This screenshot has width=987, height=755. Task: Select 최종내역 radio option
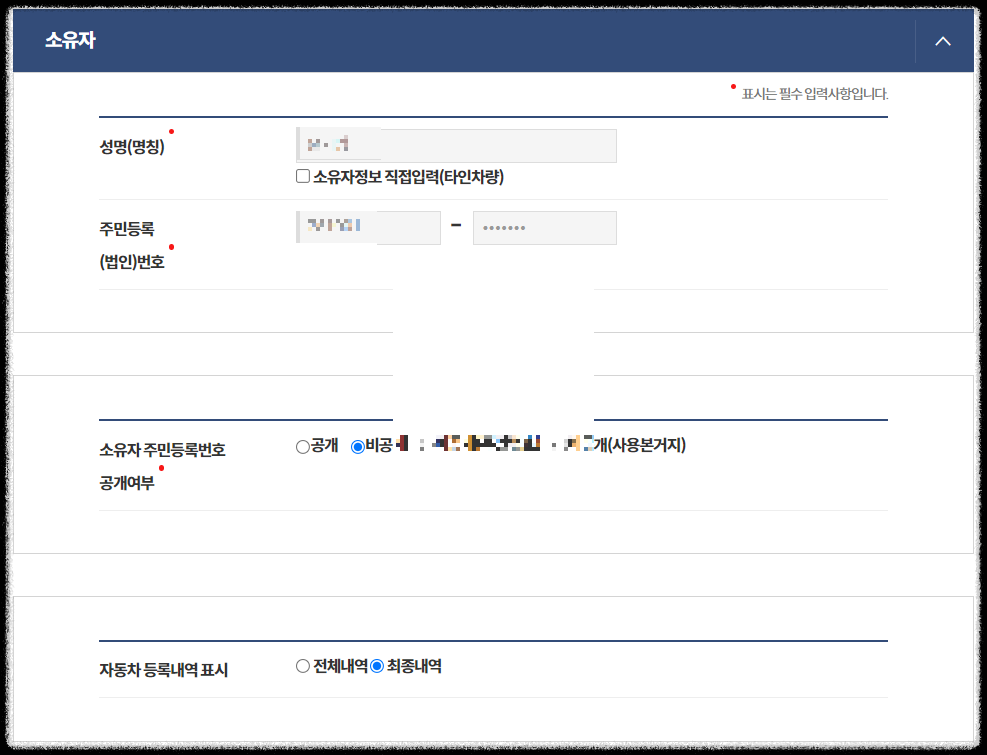pos(376,666)
